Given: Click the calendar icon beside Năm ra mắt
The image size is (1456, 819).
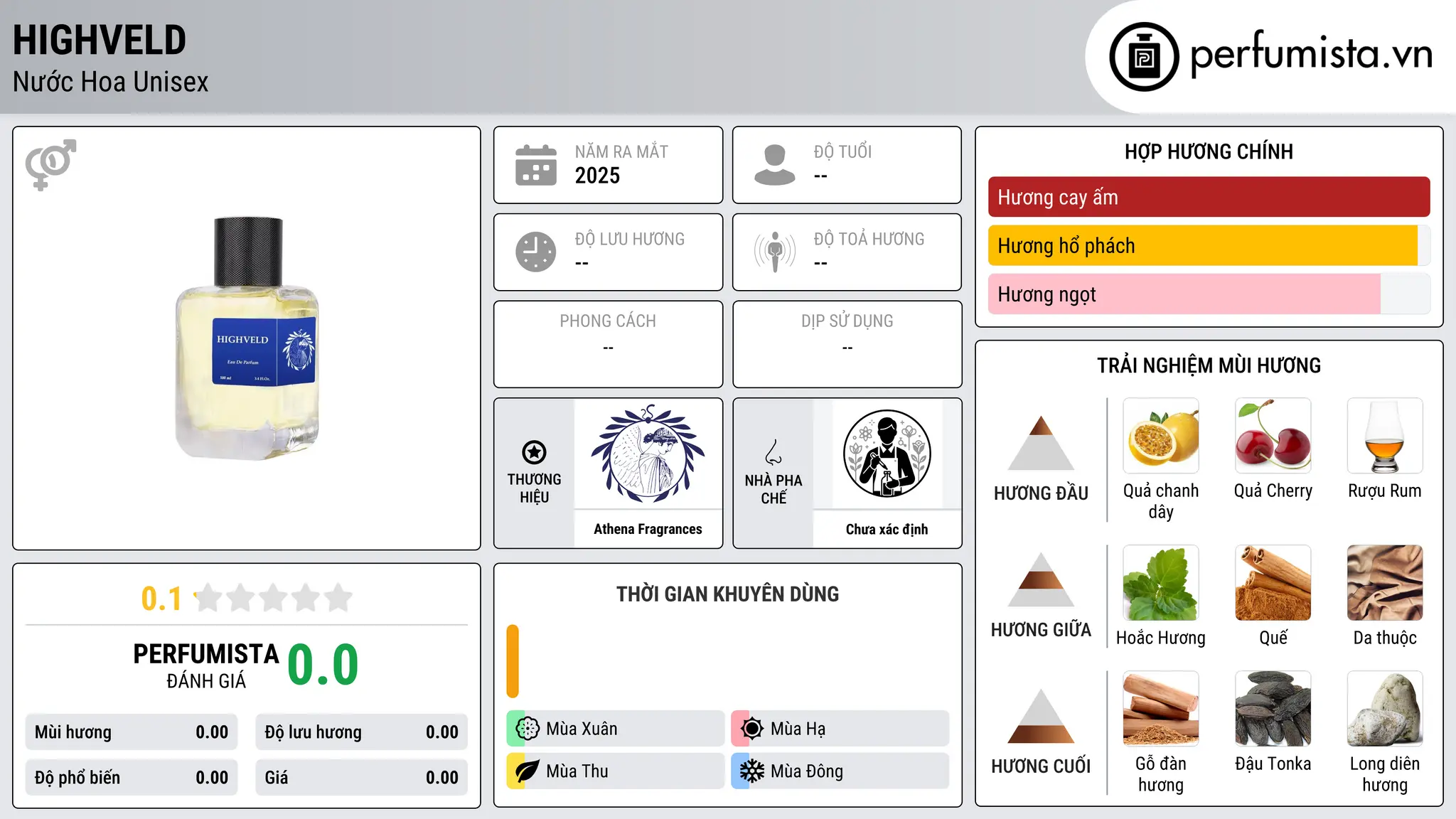Looking at the screenshot, I should point(536,165).
